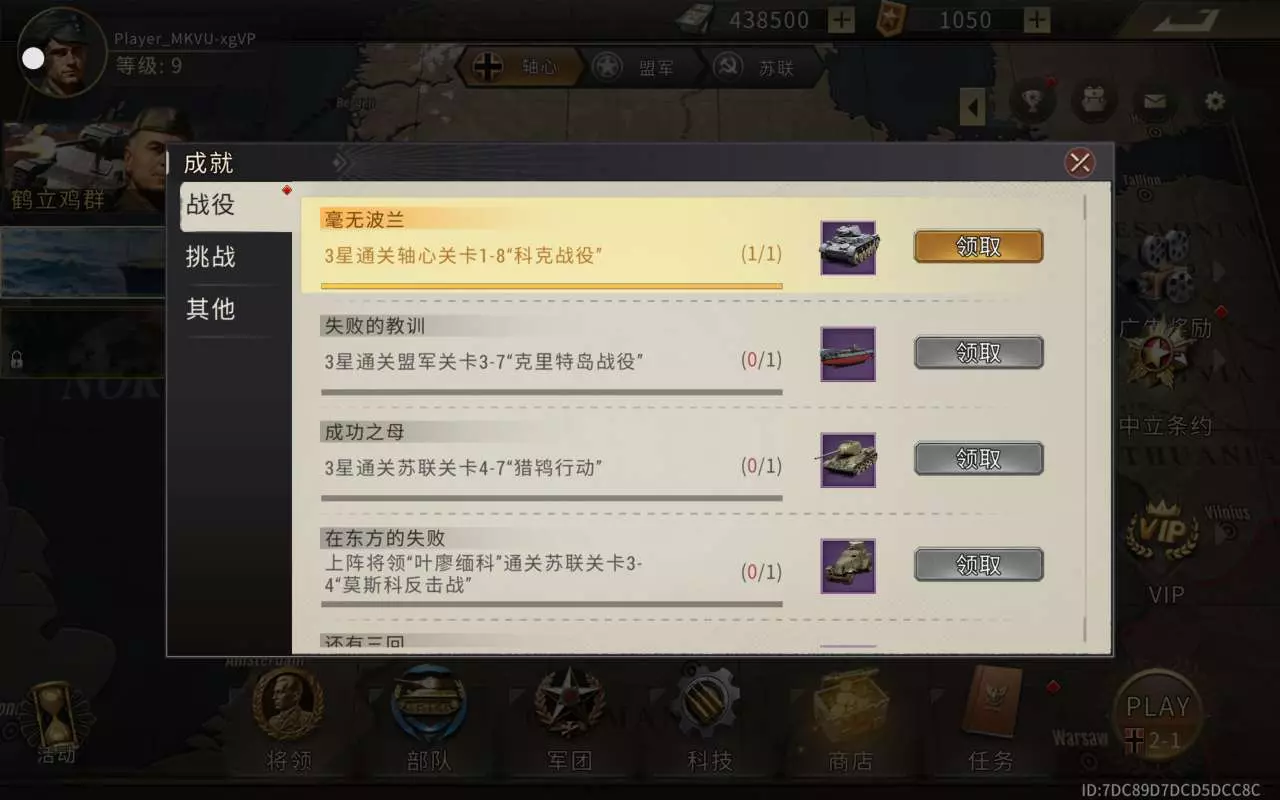The width and height of the screenshot is (1280, 800).
Task: Open the trophy ranking icon
Action: (x=1033, y=101)
